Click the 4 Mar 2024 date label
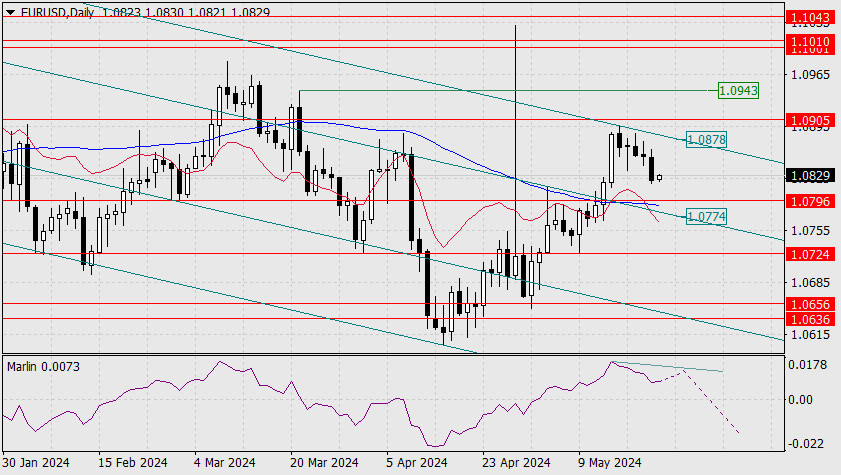The image size is (841, 475). [225, 462]
